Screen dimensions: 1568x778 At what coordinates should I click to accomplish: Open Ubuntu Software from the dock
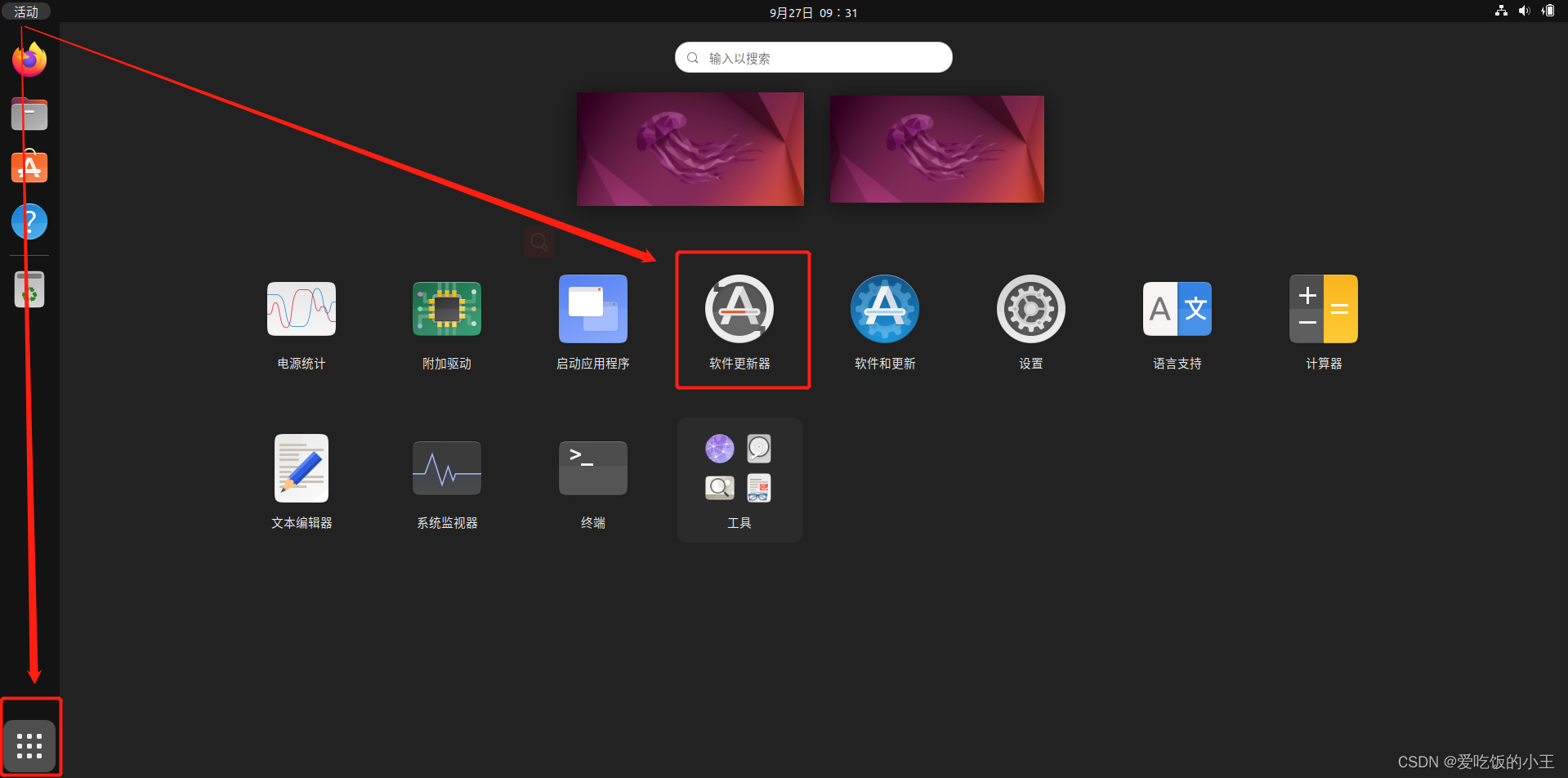click(29, 167)
